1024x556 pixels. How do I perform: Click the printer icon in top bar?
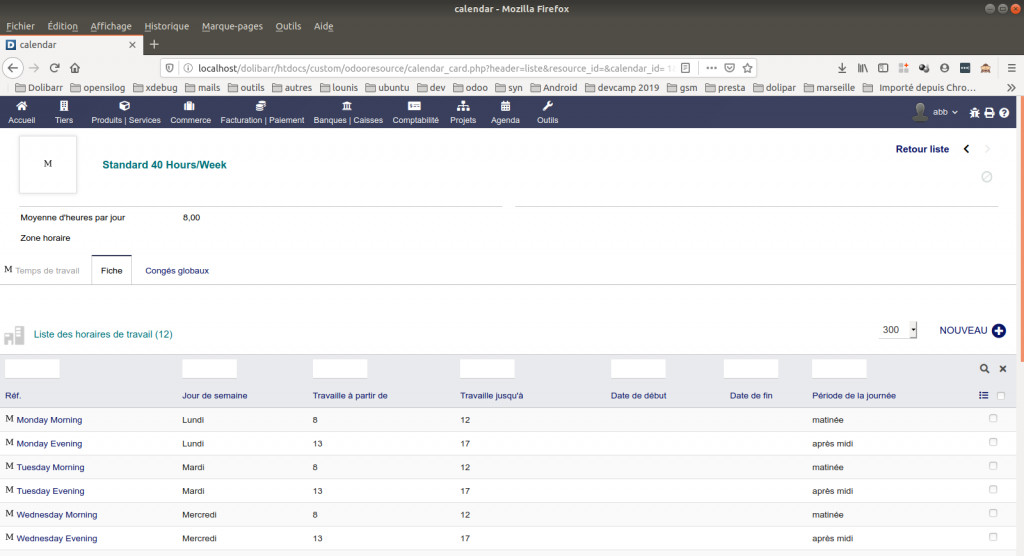tap(989, 112)
